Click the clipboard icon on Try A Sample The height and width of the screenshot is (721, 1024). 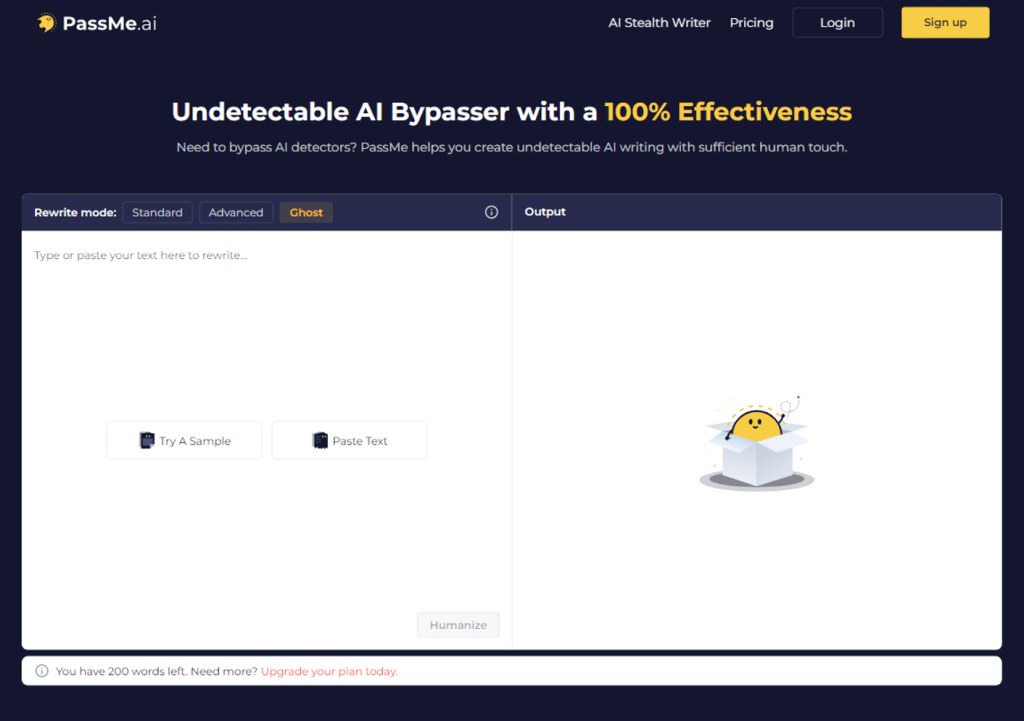[x=143, y=440]
